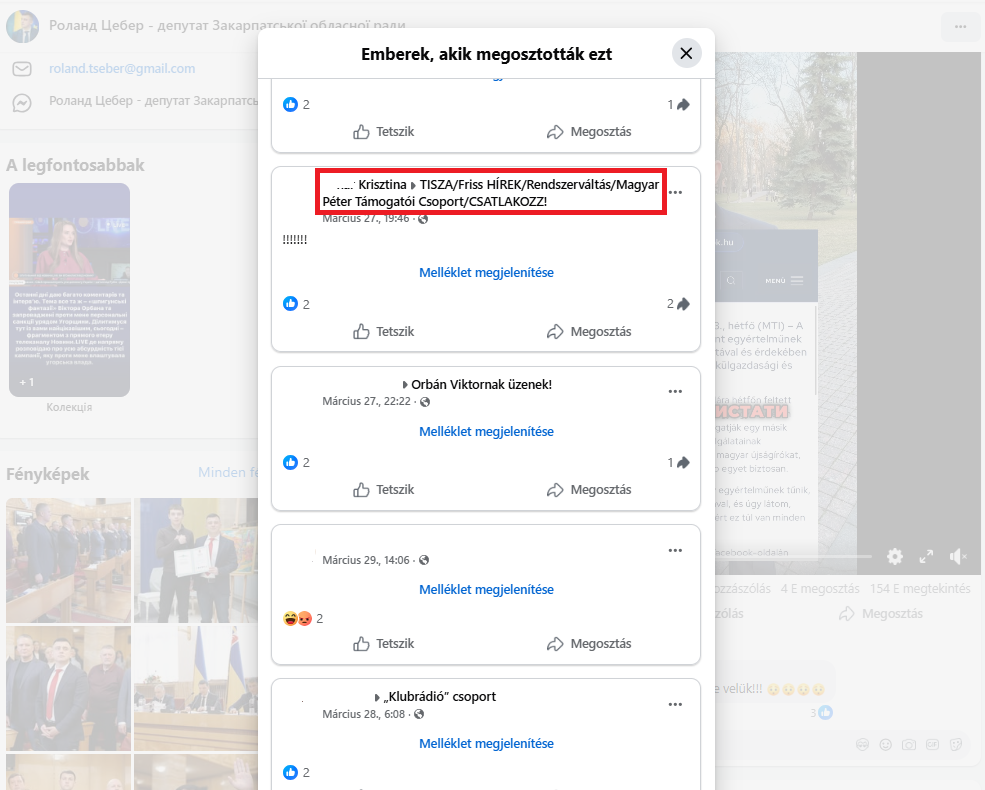Like Krisztina's shared post with Tetszik
Image resolution: width=985 pixels, height=790 pixels.
[x=384, y=331]
